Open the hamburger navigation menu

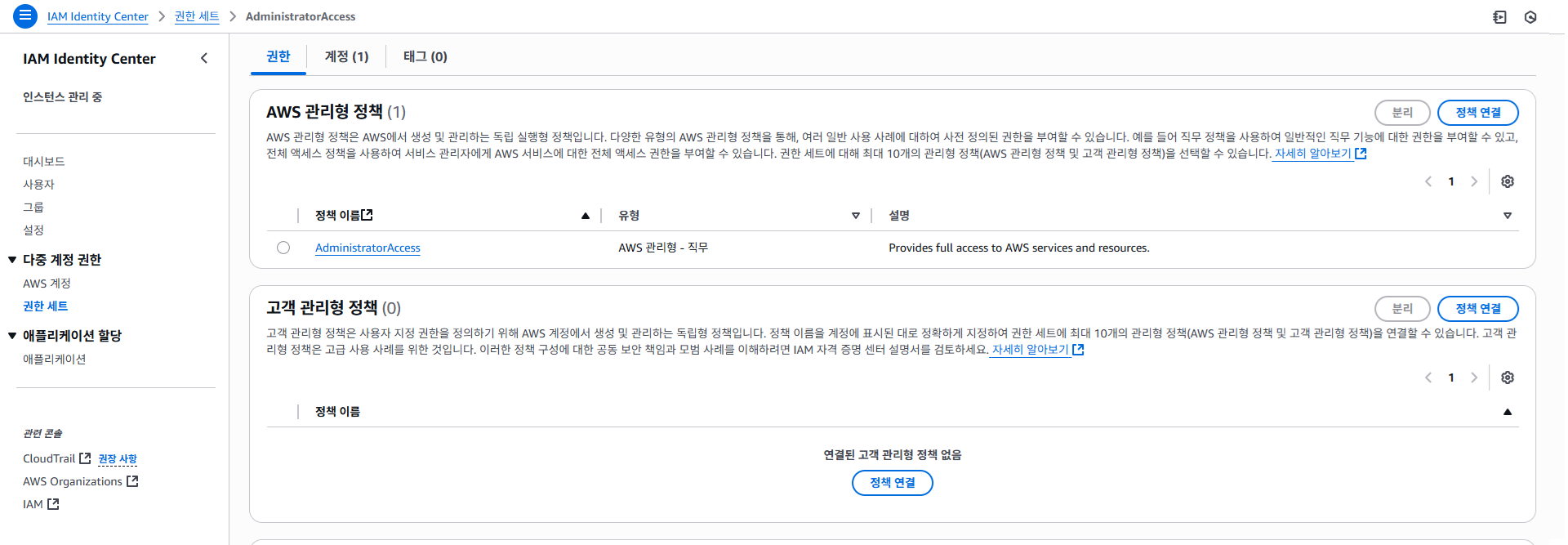25,16
